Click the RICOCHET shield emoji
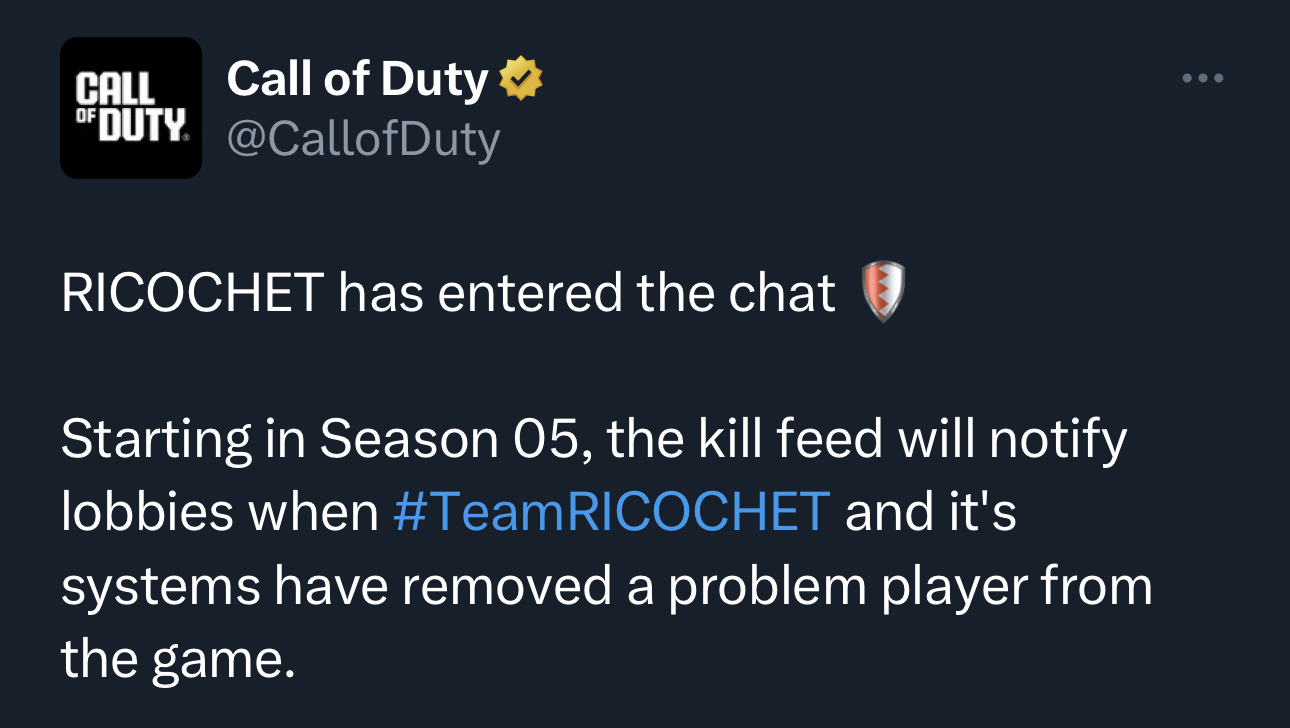Screen dimensions: 1290x728 tap(883, 292)
